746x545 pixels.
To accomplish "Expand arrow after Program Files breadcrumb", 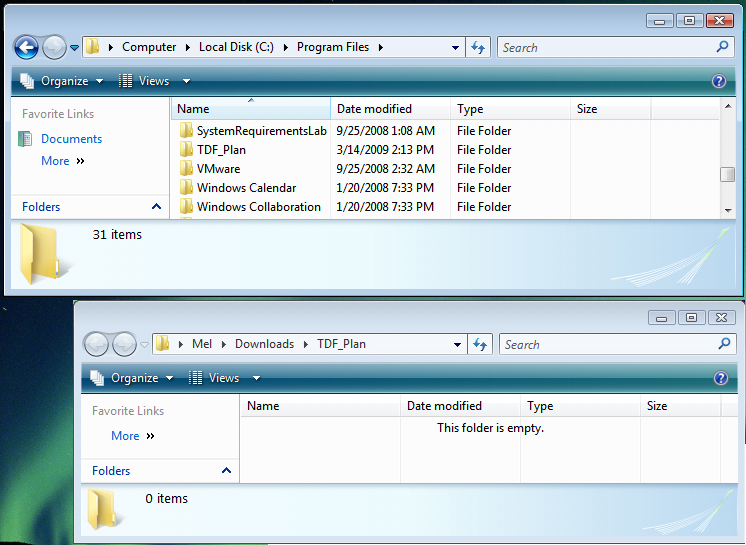I will 381,47.
